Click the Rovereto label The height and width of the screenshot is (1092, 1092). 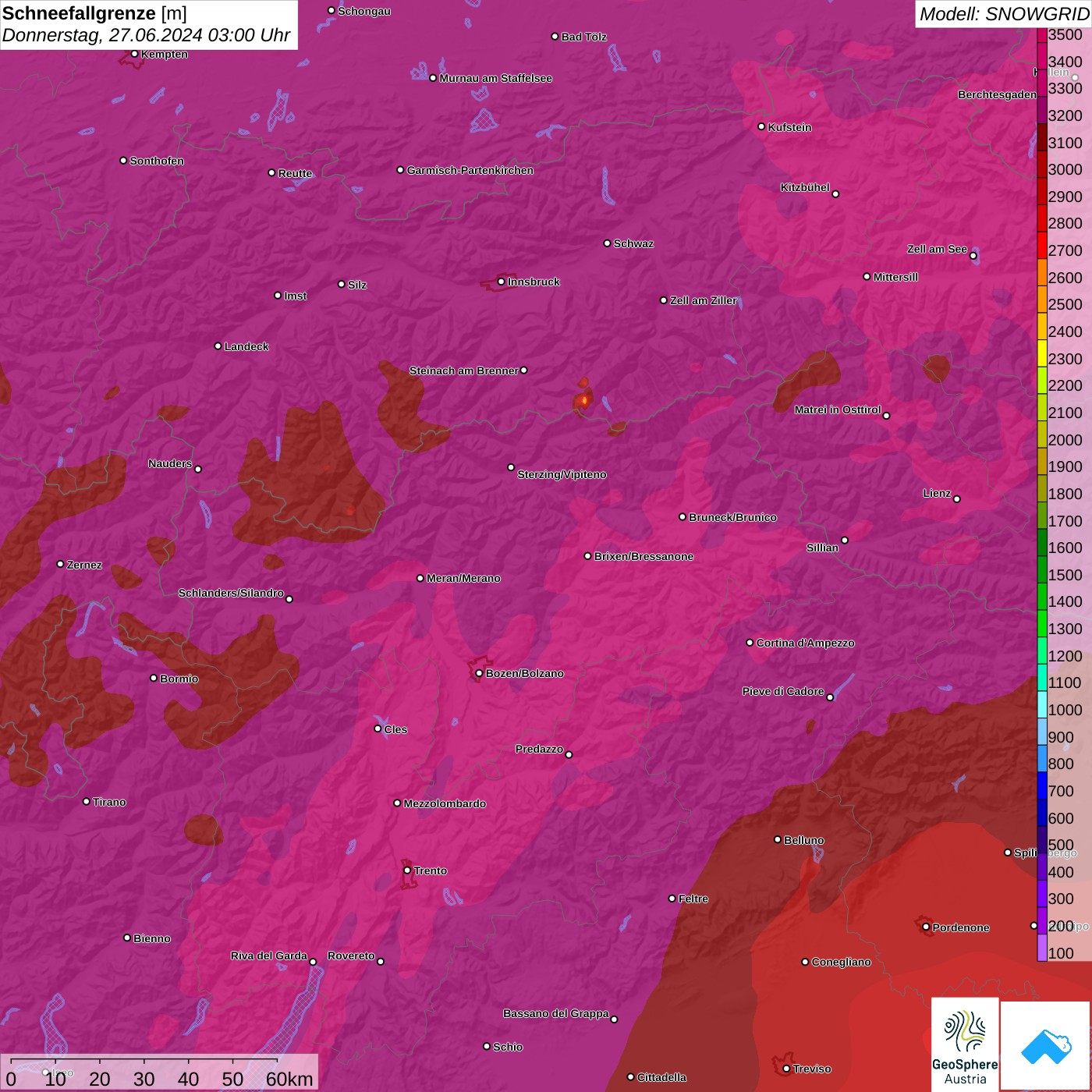351,955
